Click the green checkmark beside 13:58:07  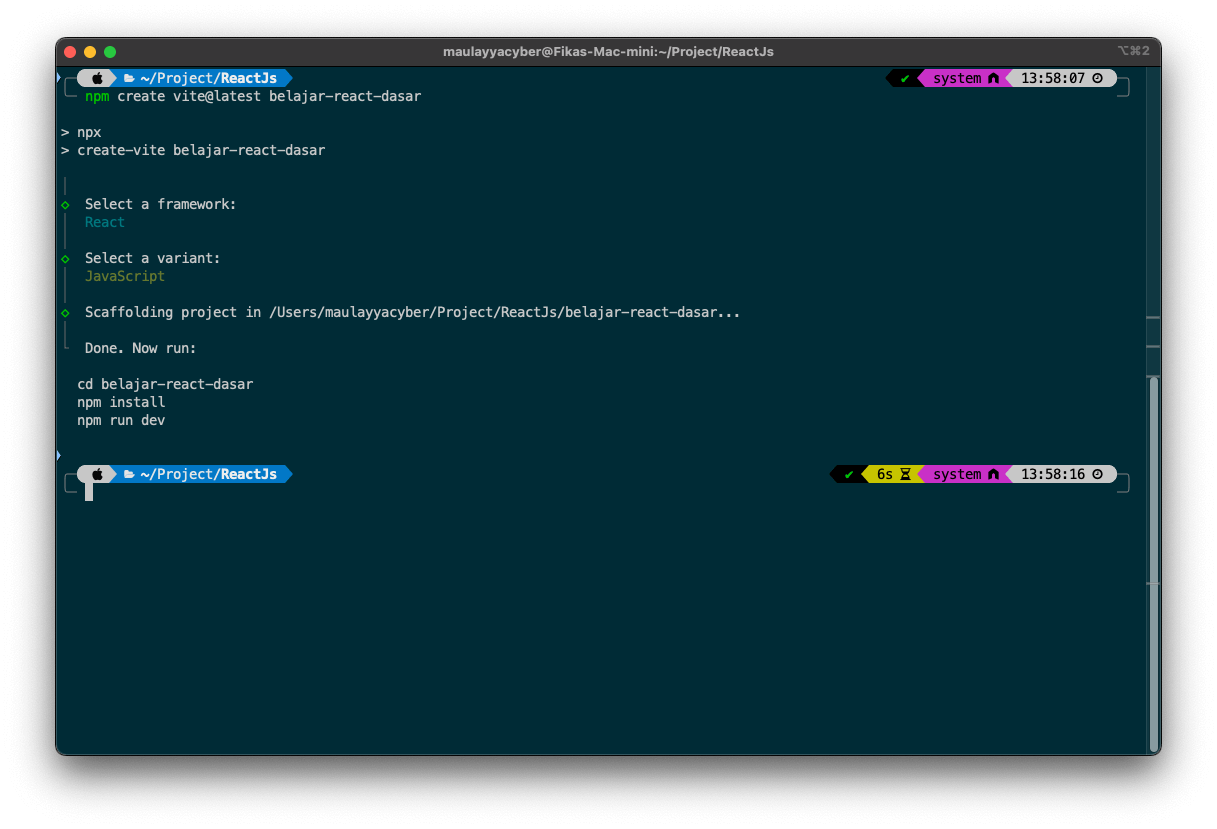tap(905, 78)
